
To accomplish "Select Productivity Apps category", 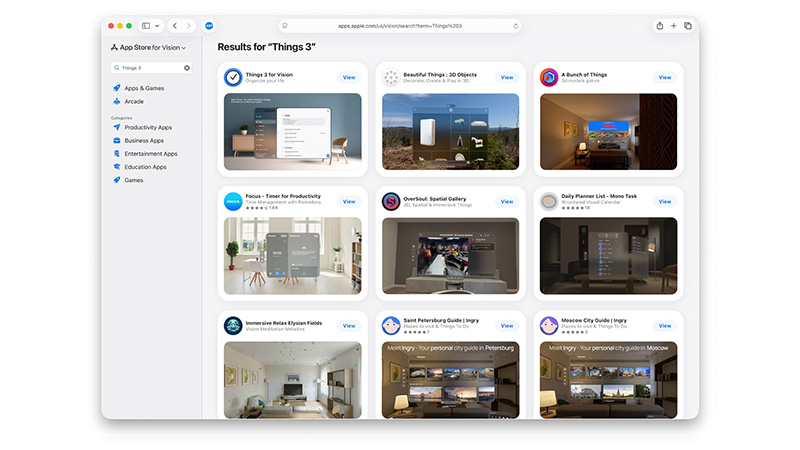I will [x=148, y=128].
